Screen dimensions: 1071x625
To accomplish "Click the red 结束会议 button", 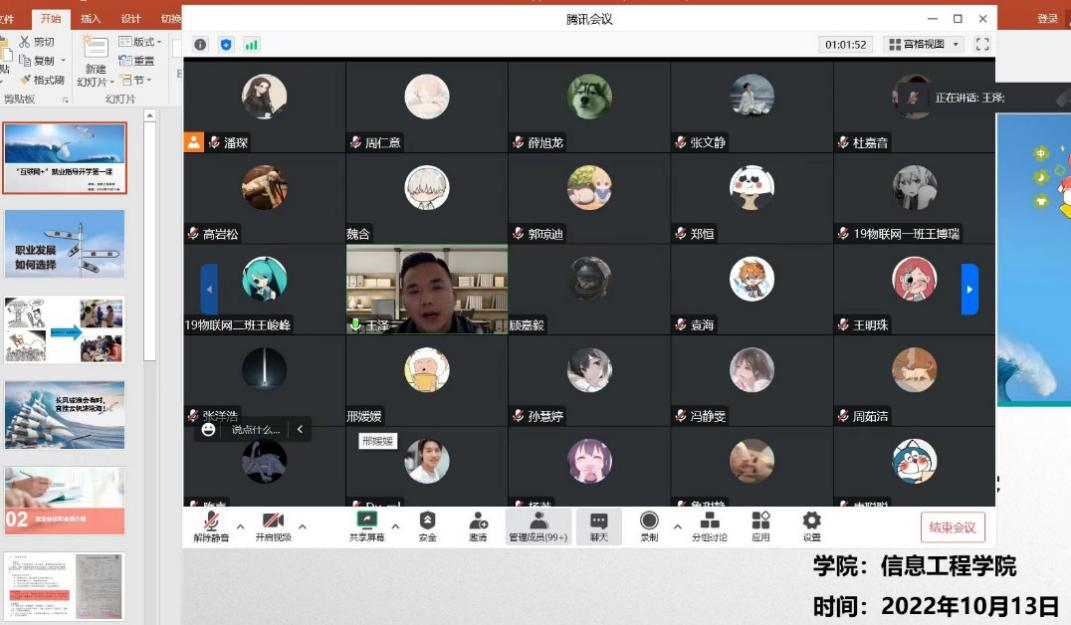I will pos(953,527).
